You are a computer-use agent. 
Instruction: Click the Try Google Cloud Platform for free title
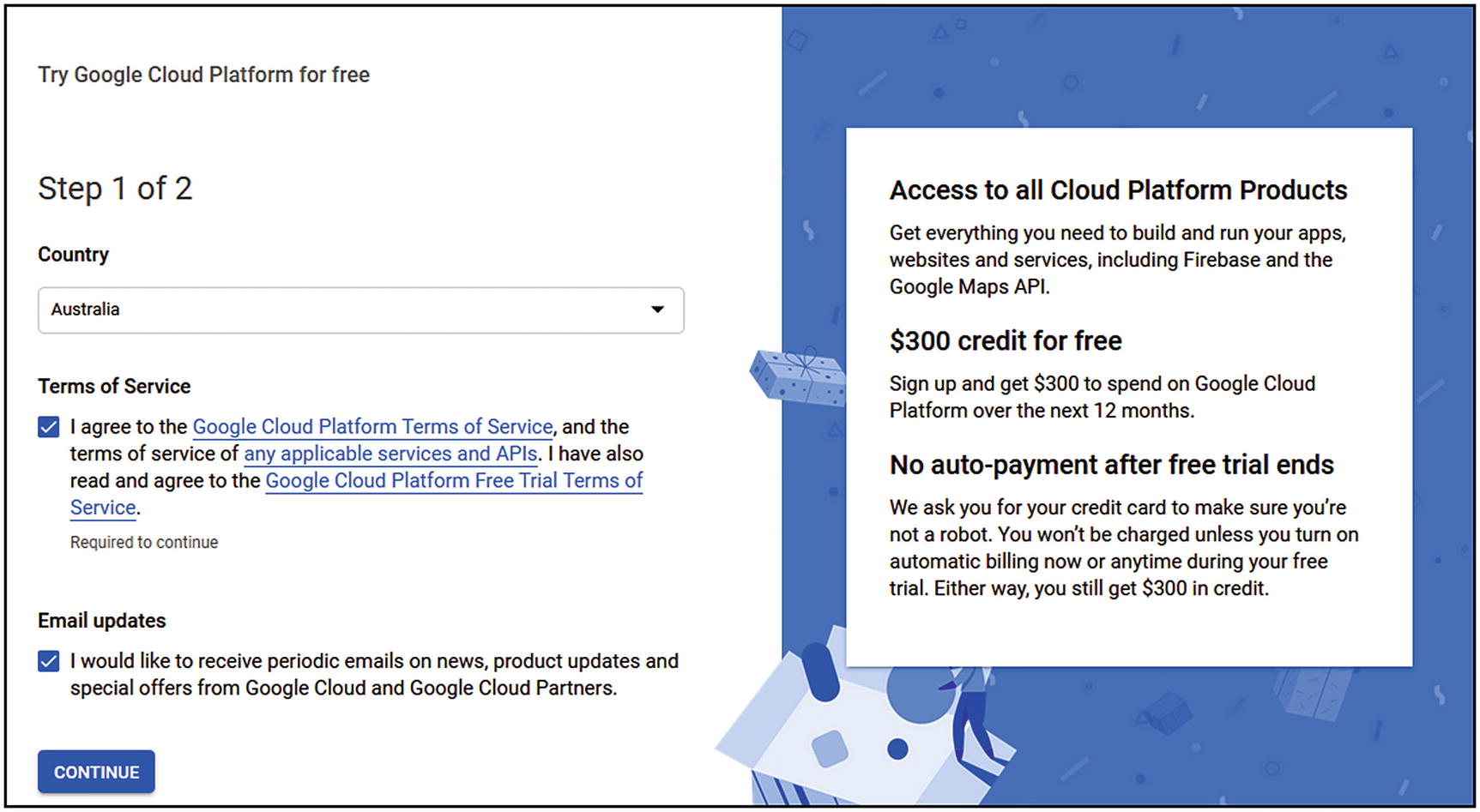pyautogui.click(x=203, y=75)
